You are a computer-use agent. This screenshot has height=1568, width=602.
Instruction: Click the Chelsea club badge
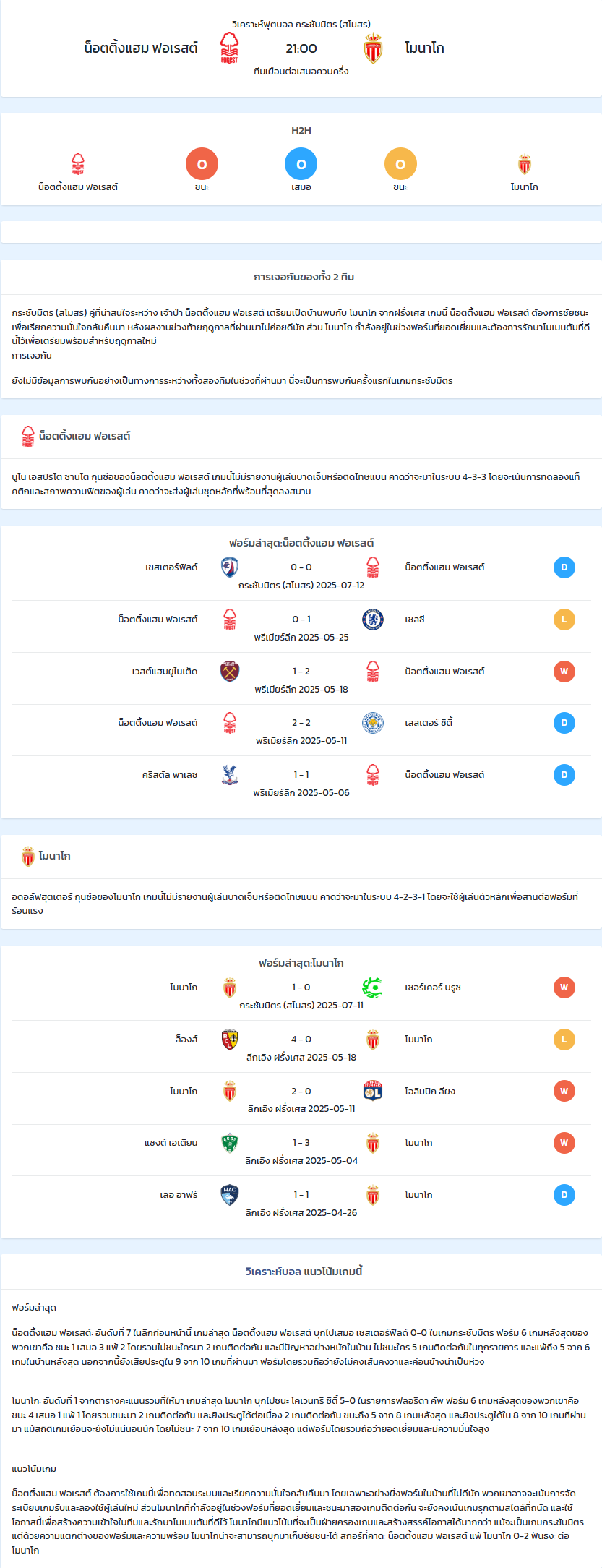click(x=373, y=620)
